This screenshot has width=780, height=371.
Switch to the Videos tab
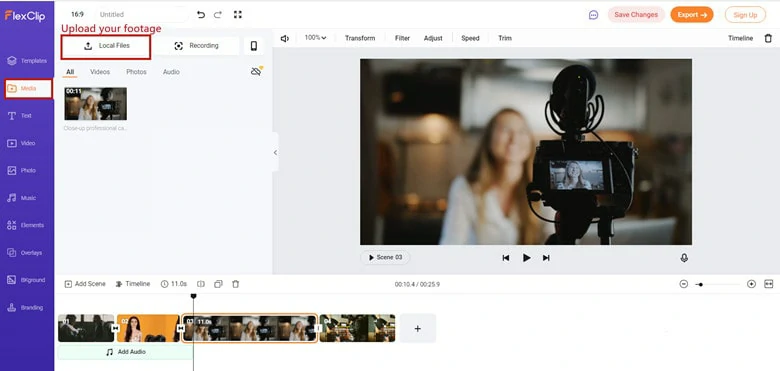click(x=100, y=72)
